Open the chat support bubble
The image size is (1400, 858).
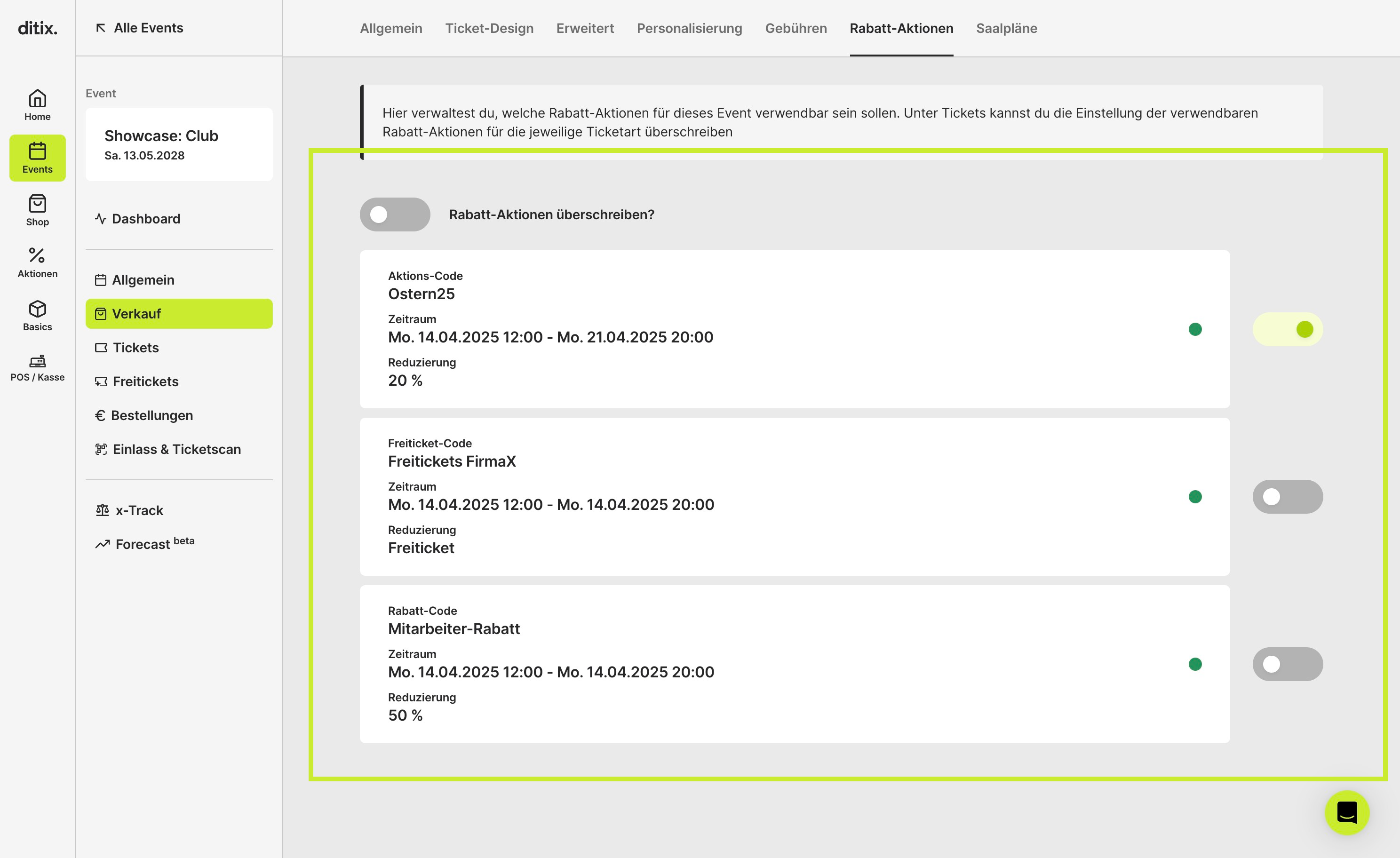pos(1346,812)
